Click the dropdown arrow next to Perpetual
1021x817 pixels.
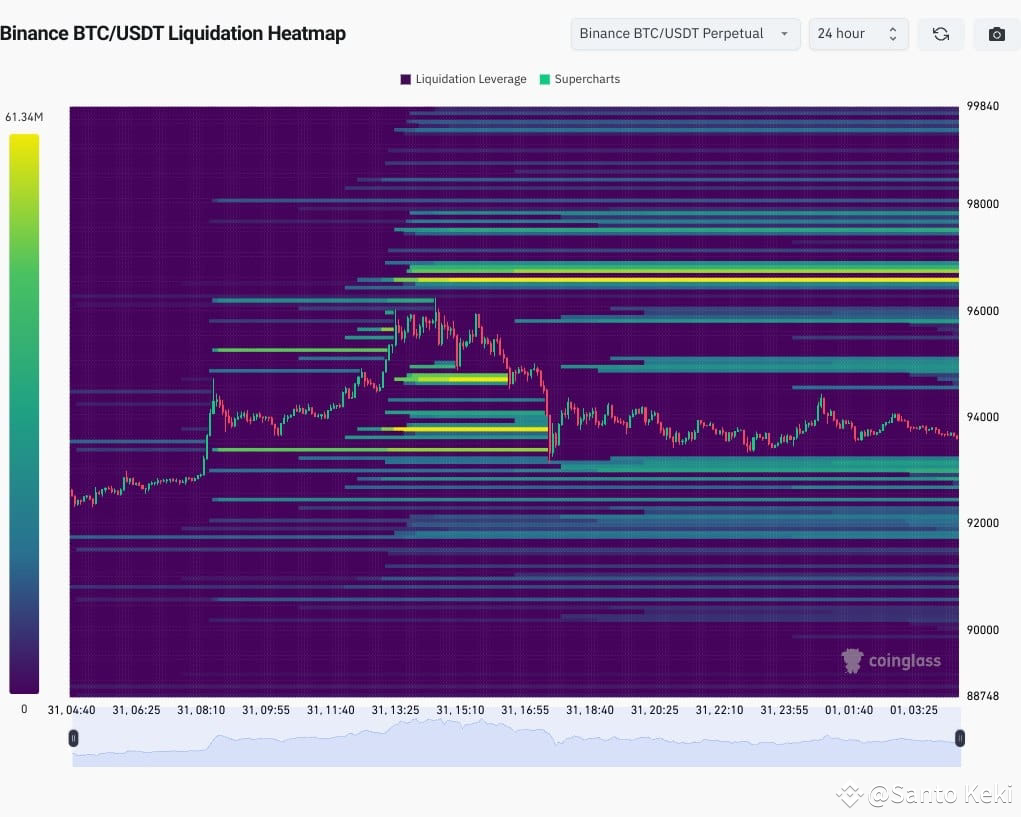click(x=785, y=33)
